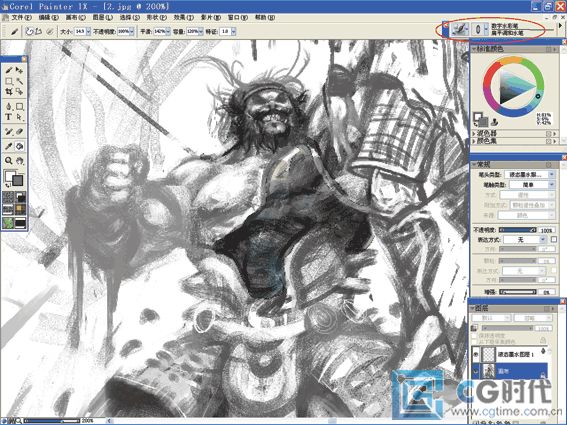This screenshot has width=567, height=425.
Task: Select the Text tool
Action: [x=9, y=117]
